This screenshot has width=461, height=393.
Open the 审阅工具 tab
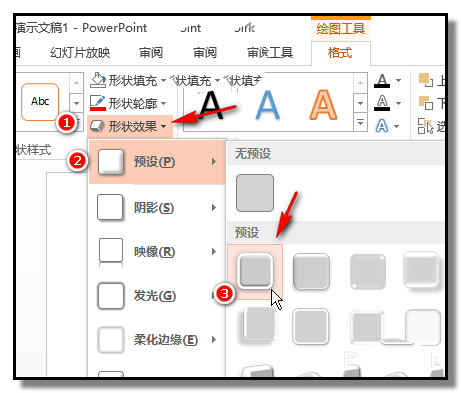(270, 53)
